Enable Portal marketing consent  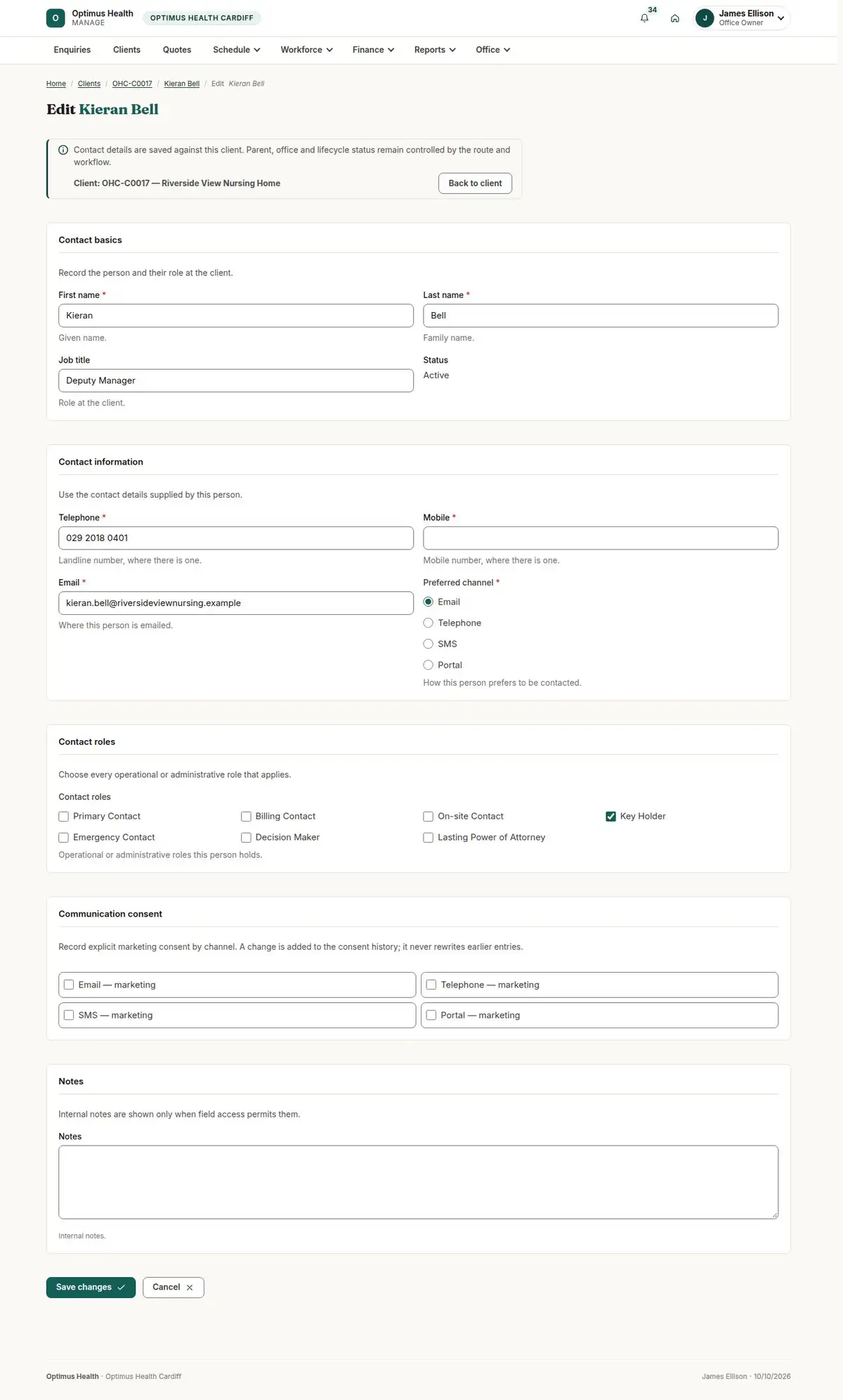[431, 1015]
